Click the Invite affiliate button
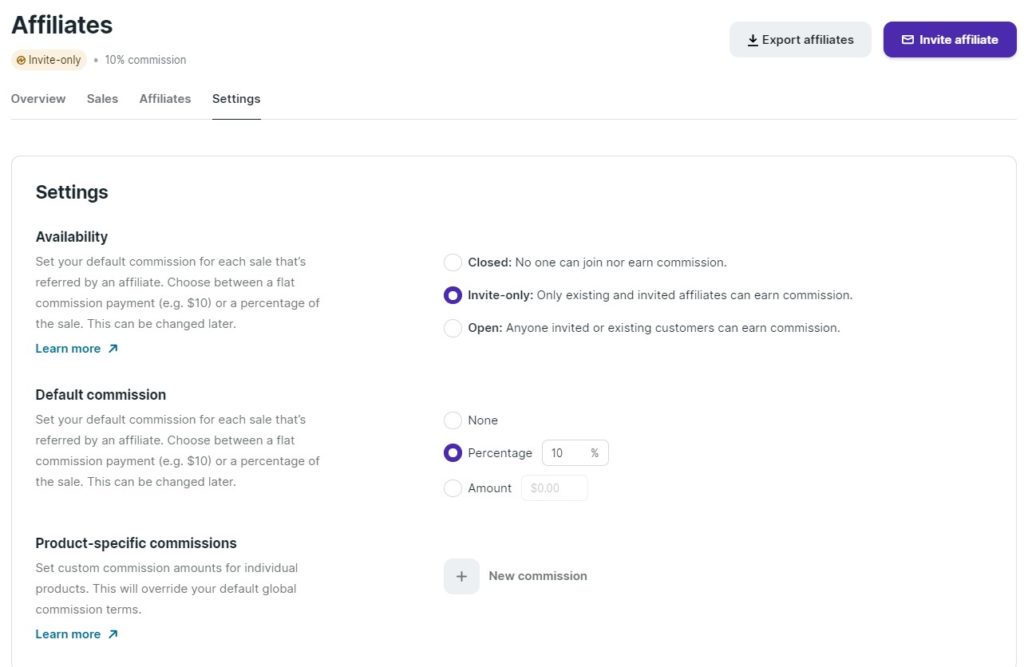 [x=950, y=40]
